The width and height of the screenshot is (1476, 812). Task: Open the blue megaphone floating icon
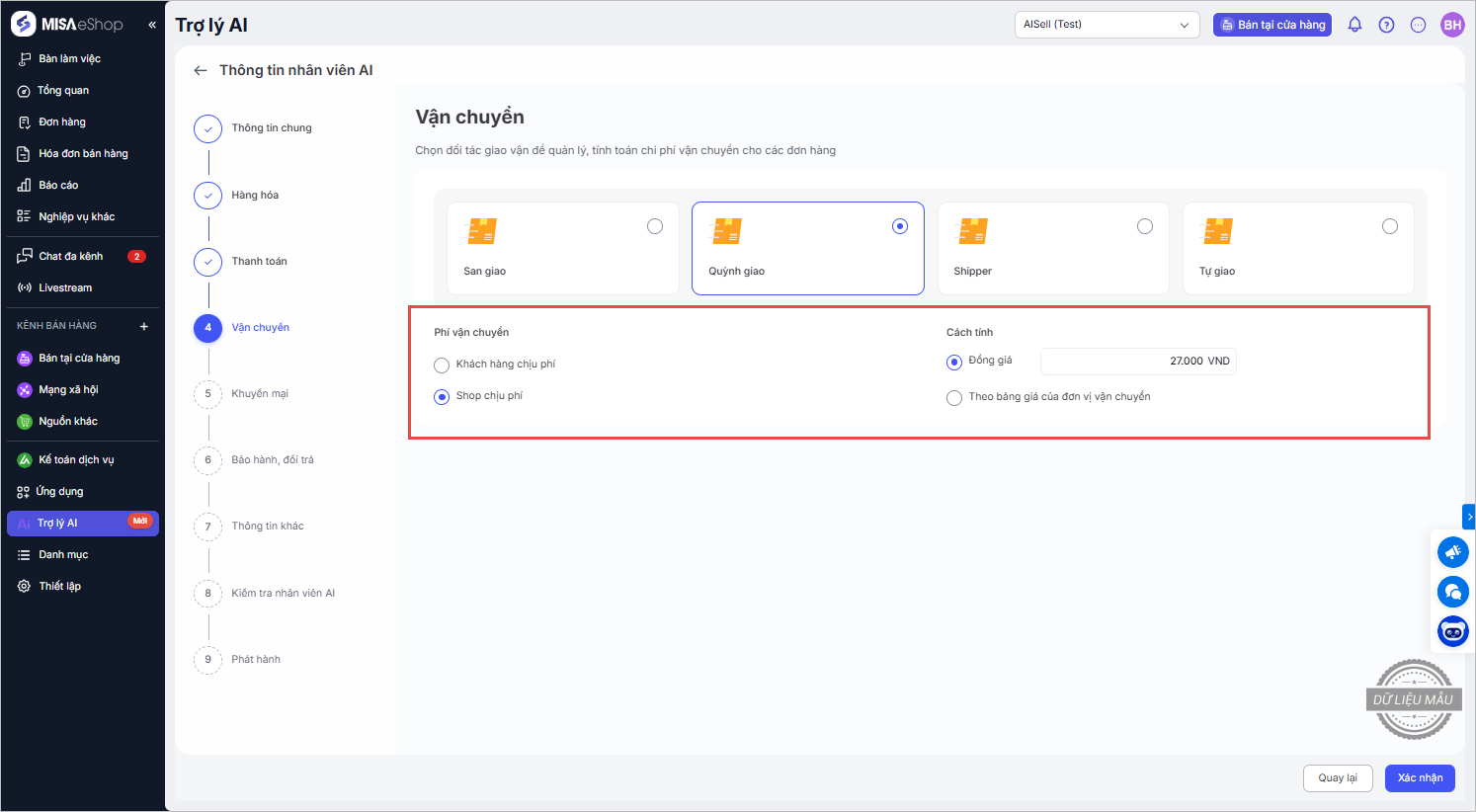(1452, 552)
